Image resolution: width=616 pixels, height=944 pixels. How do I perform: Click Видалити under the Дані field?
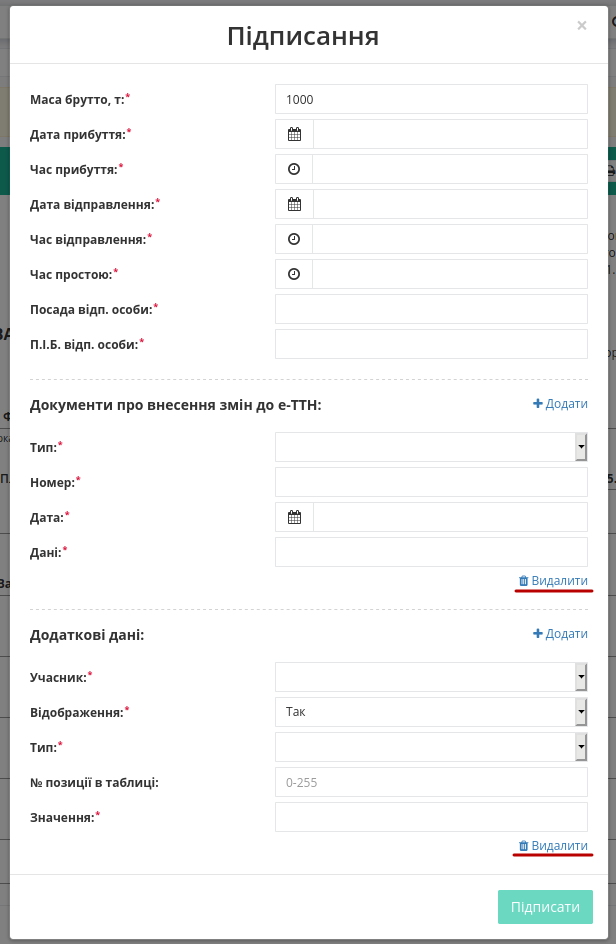click(x=553, y=581)
